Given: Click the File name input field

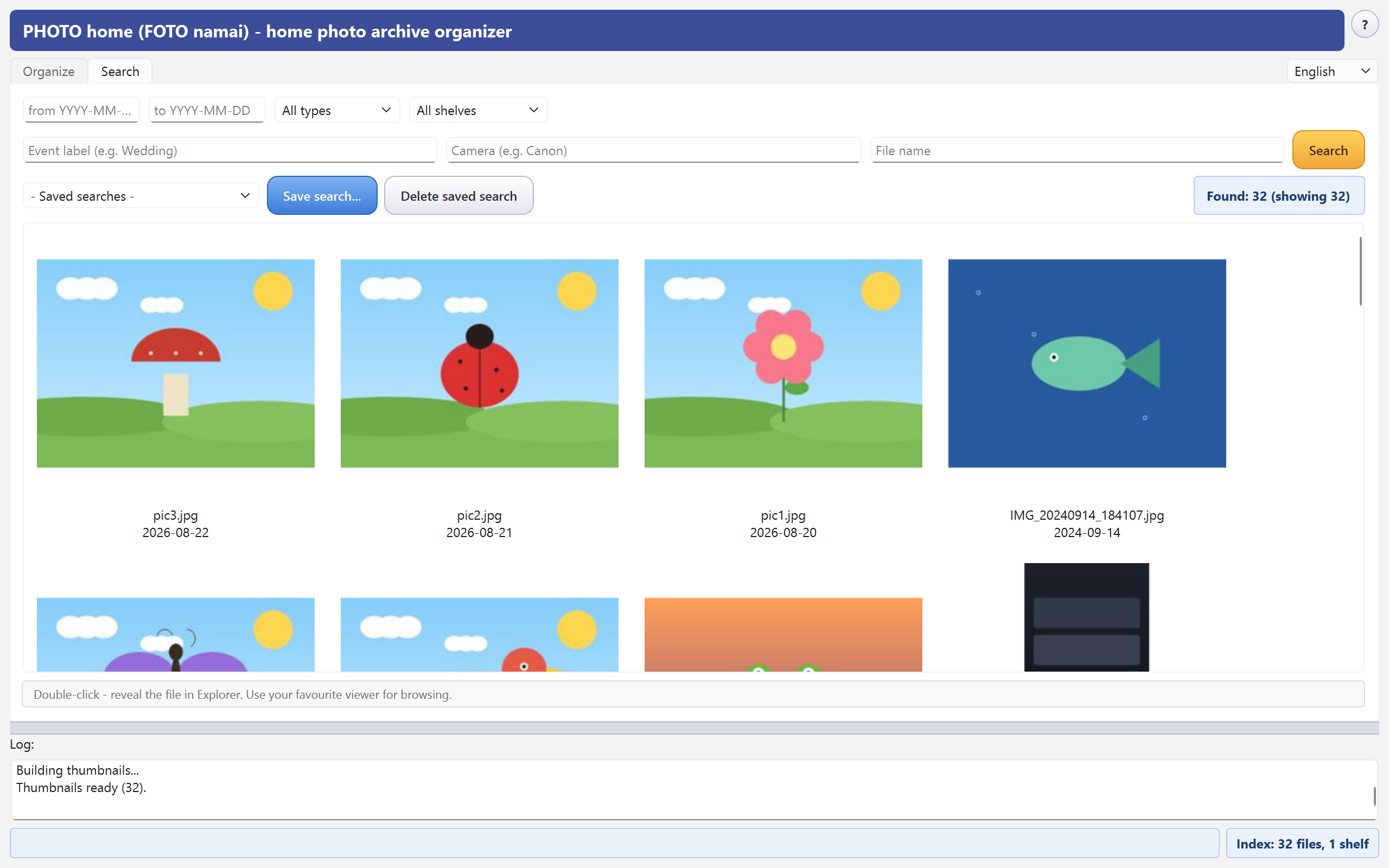Looking at the screenshot, I should point(1077,150).
